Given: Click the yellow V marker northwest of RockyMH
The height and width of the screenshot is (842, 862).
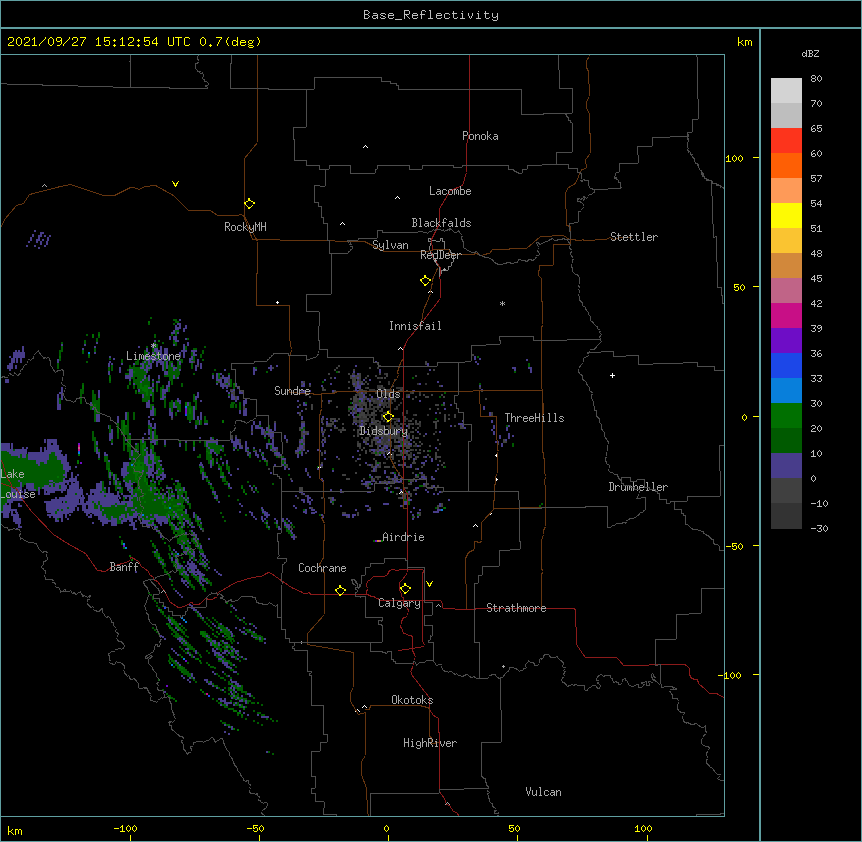Looking at the screenshot, I should click(x=175, y=184).
